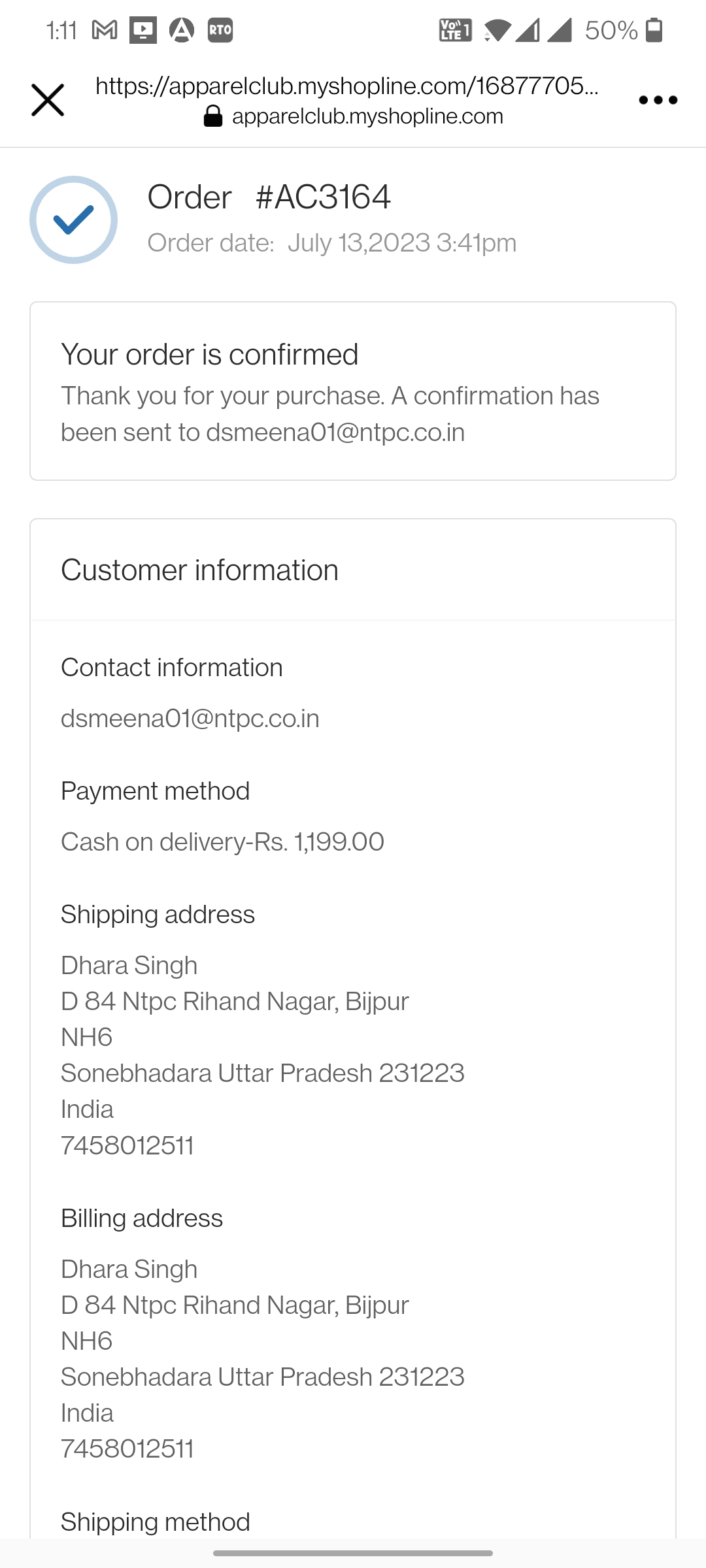Tap the billing address phone number
The image size is (706, 1568).
click(127, 1449)
